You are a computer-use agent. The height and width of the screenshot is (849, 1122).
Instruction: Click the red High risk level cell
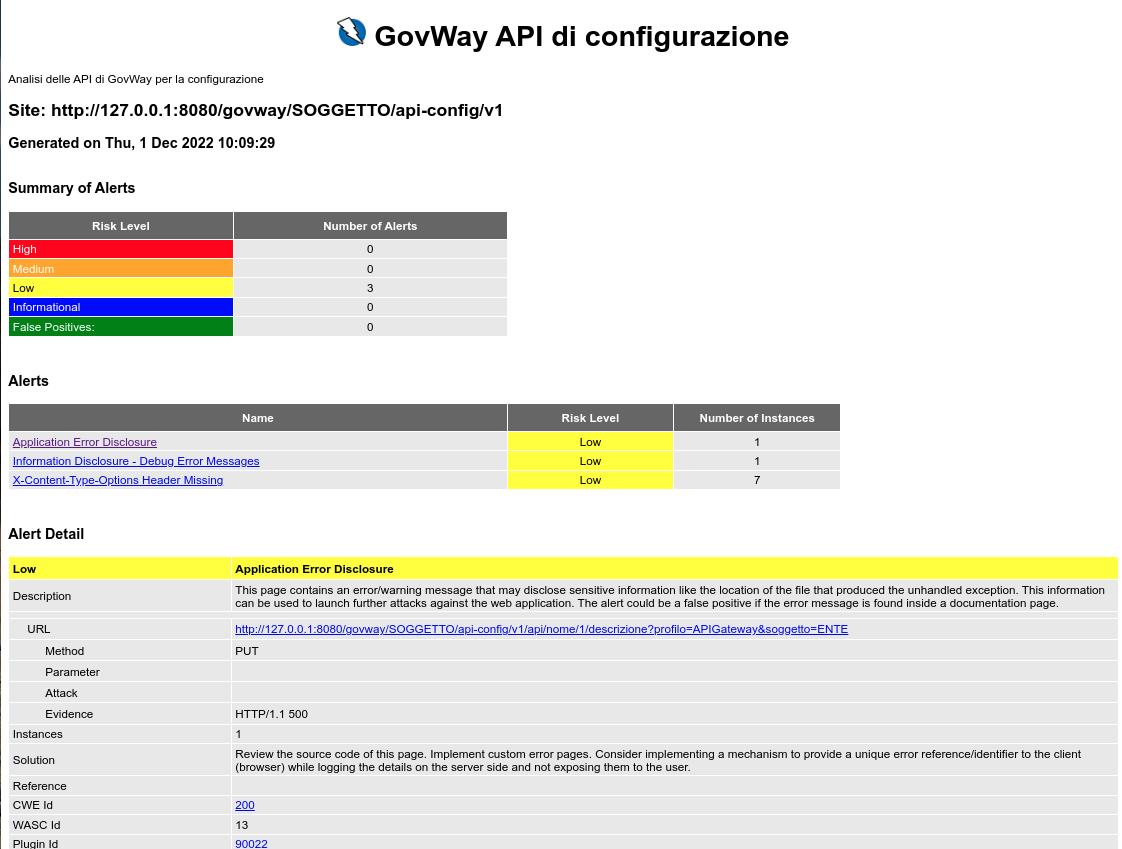click(121, 249)
